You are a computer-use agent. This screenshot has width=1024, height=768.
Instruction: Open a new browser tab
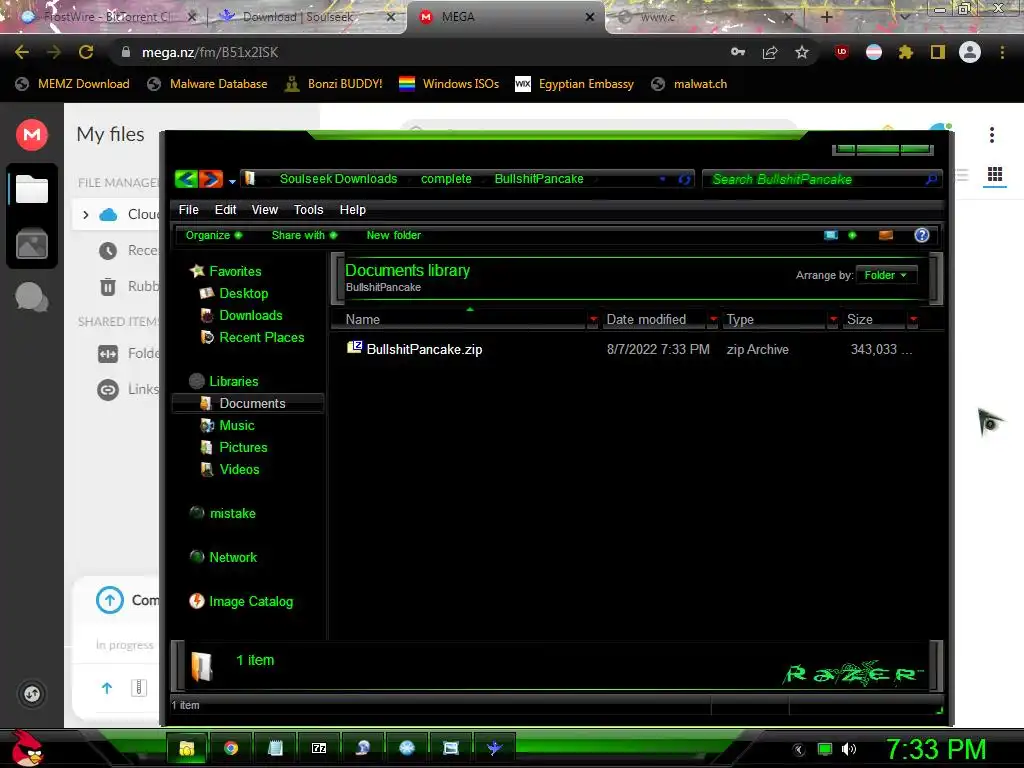pyautogui.click(x=826, y=17)
